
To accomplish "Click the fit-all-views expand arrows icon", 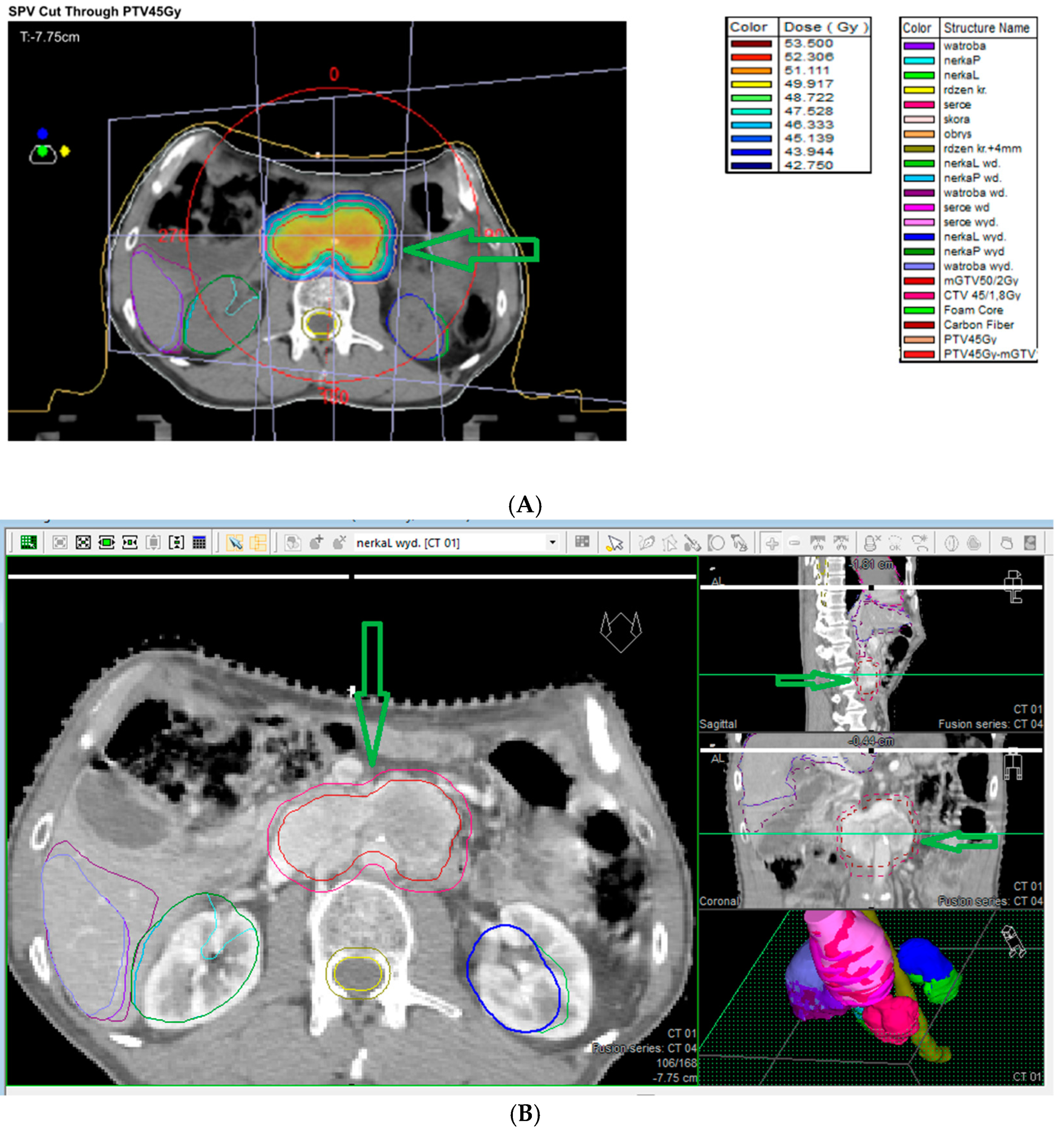I will 83,543.
